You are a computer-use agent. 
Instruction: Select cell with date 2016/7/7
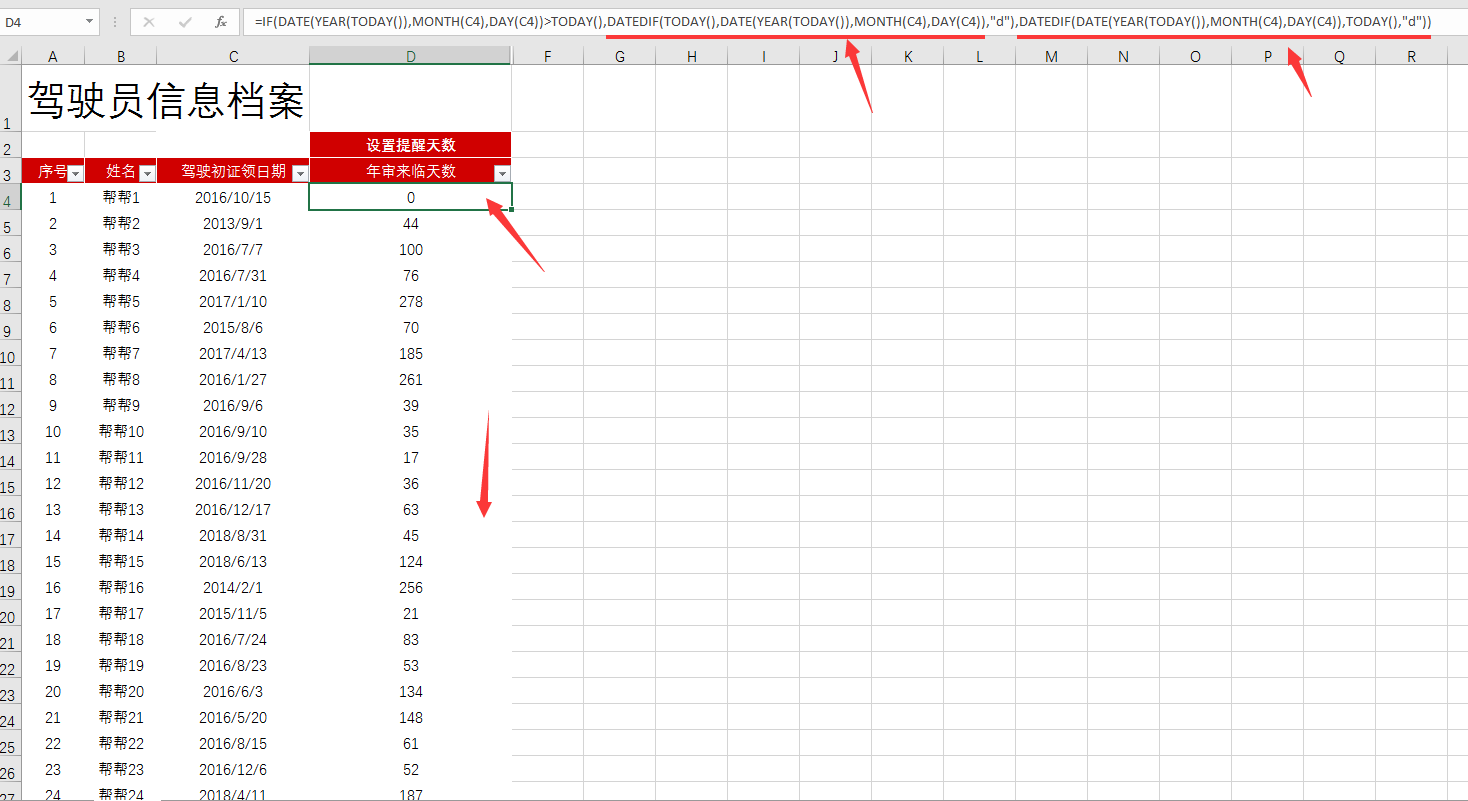(x=233, y=250)
